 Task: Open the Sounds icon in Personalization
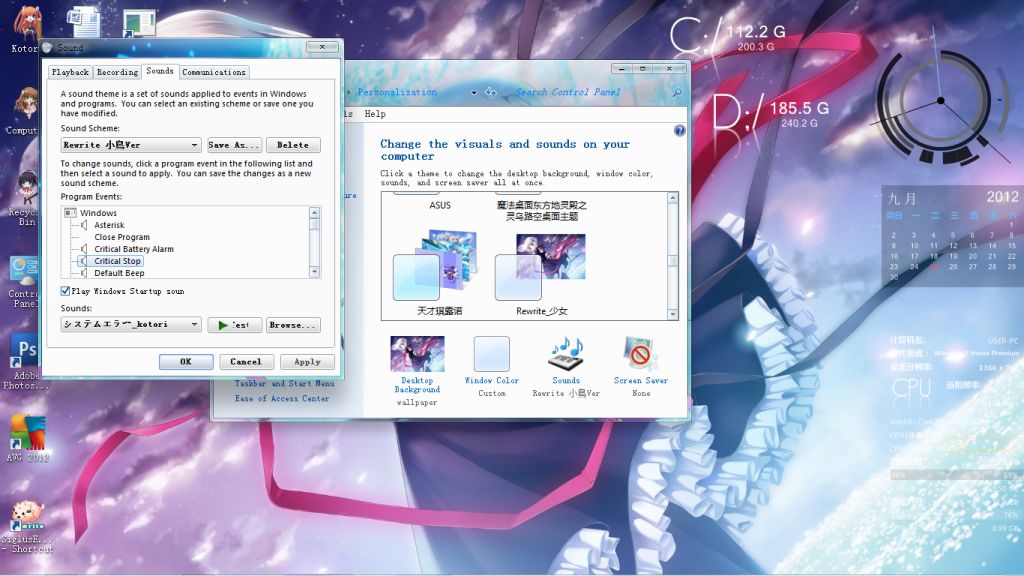pos(566,355)
